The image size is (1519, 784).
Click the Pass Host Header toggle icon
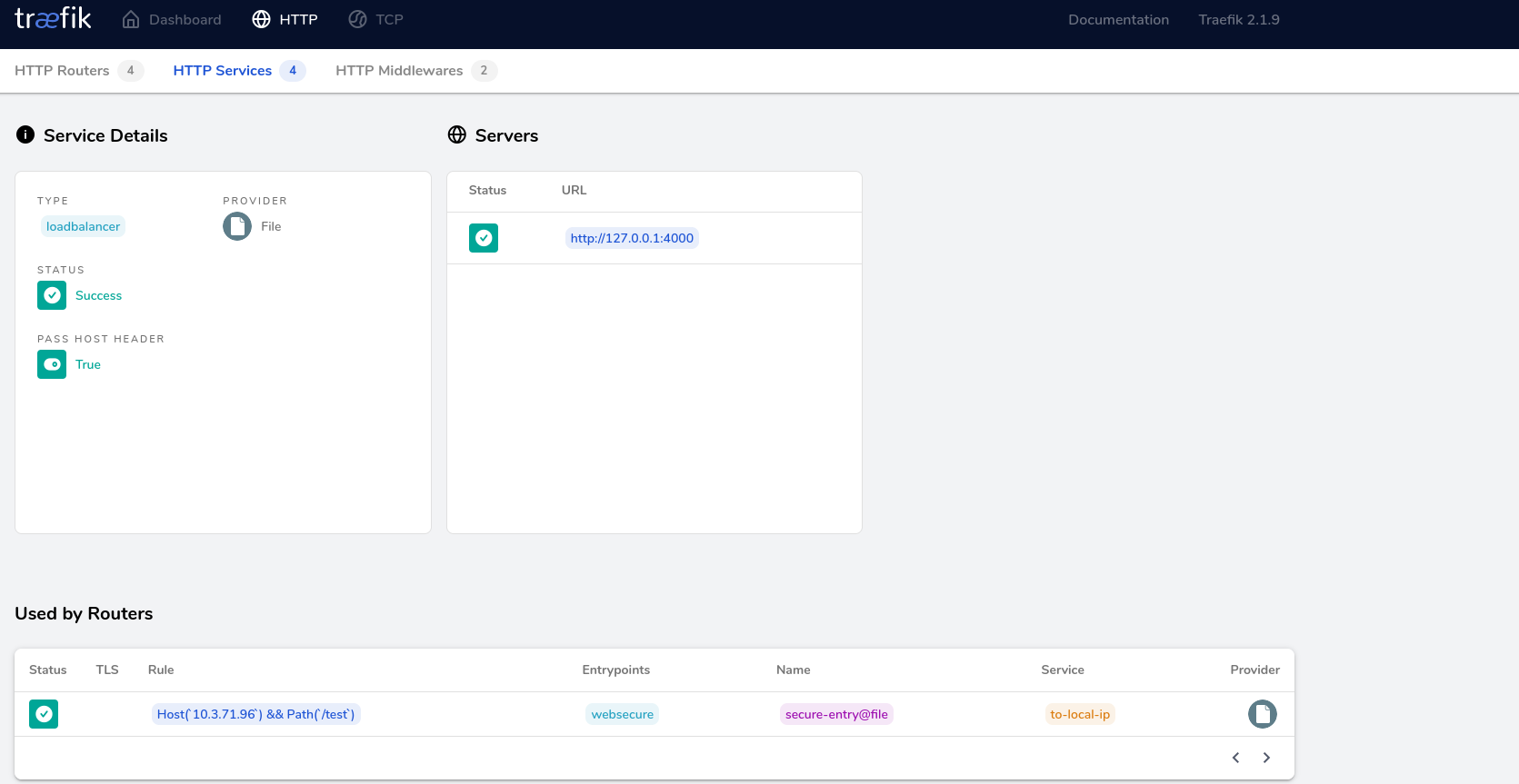[52, 364]
